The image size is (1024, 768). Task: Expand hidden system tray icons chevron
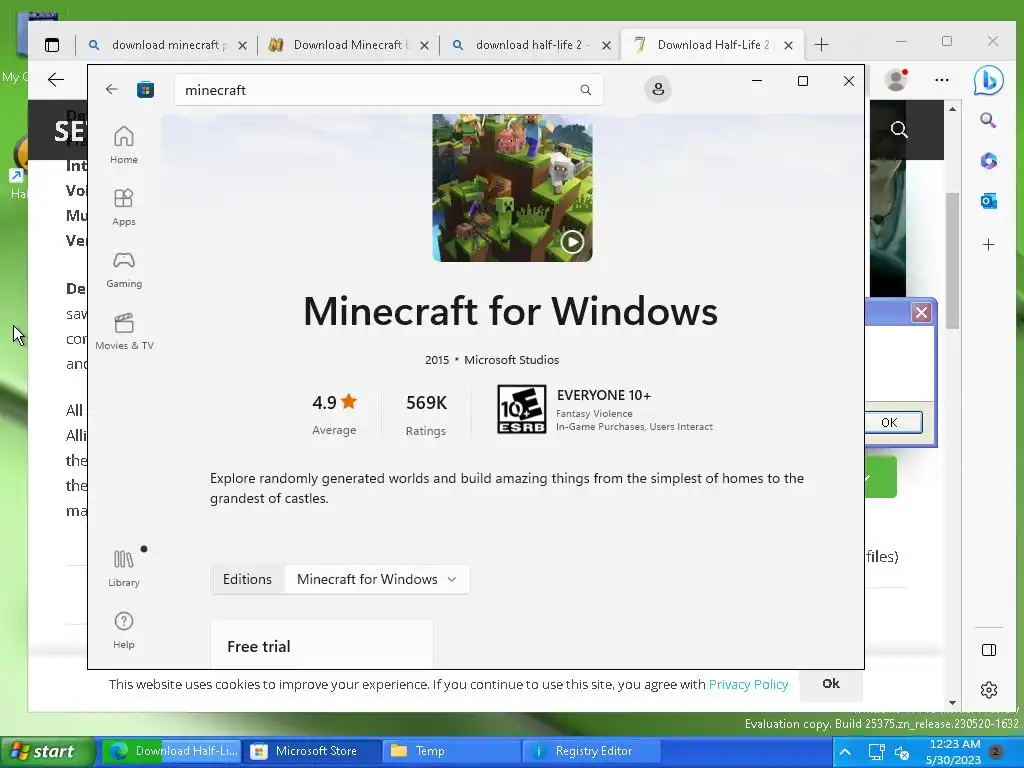(x=845, y=752)
